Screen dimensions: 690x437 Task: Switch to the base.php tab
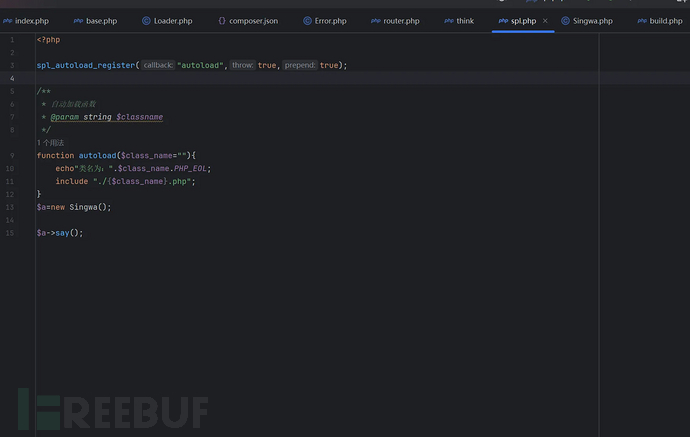click(x=101, y=20)
